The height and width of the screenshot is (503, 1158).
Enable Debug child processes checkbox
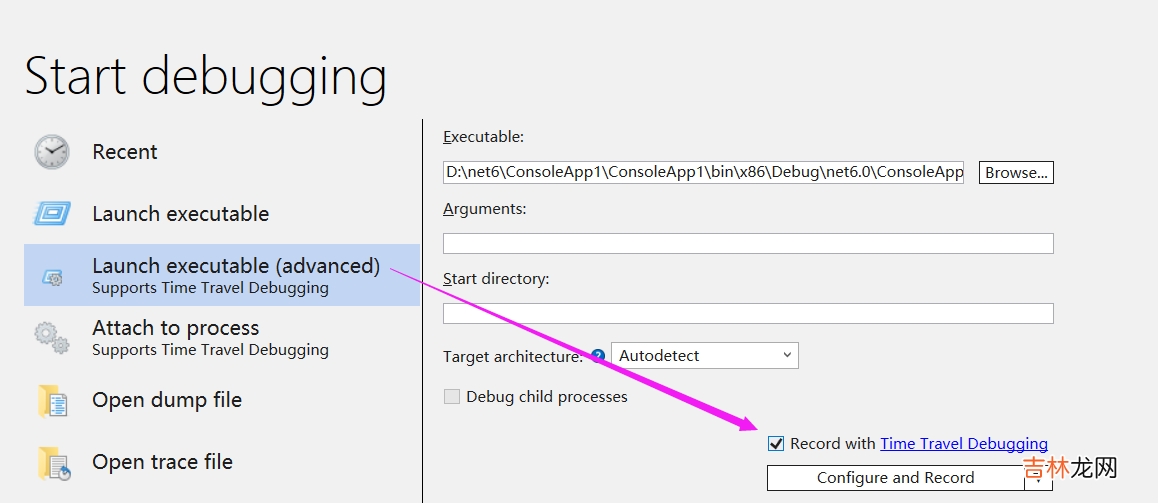pyautogui.click(x=451, y=397)
